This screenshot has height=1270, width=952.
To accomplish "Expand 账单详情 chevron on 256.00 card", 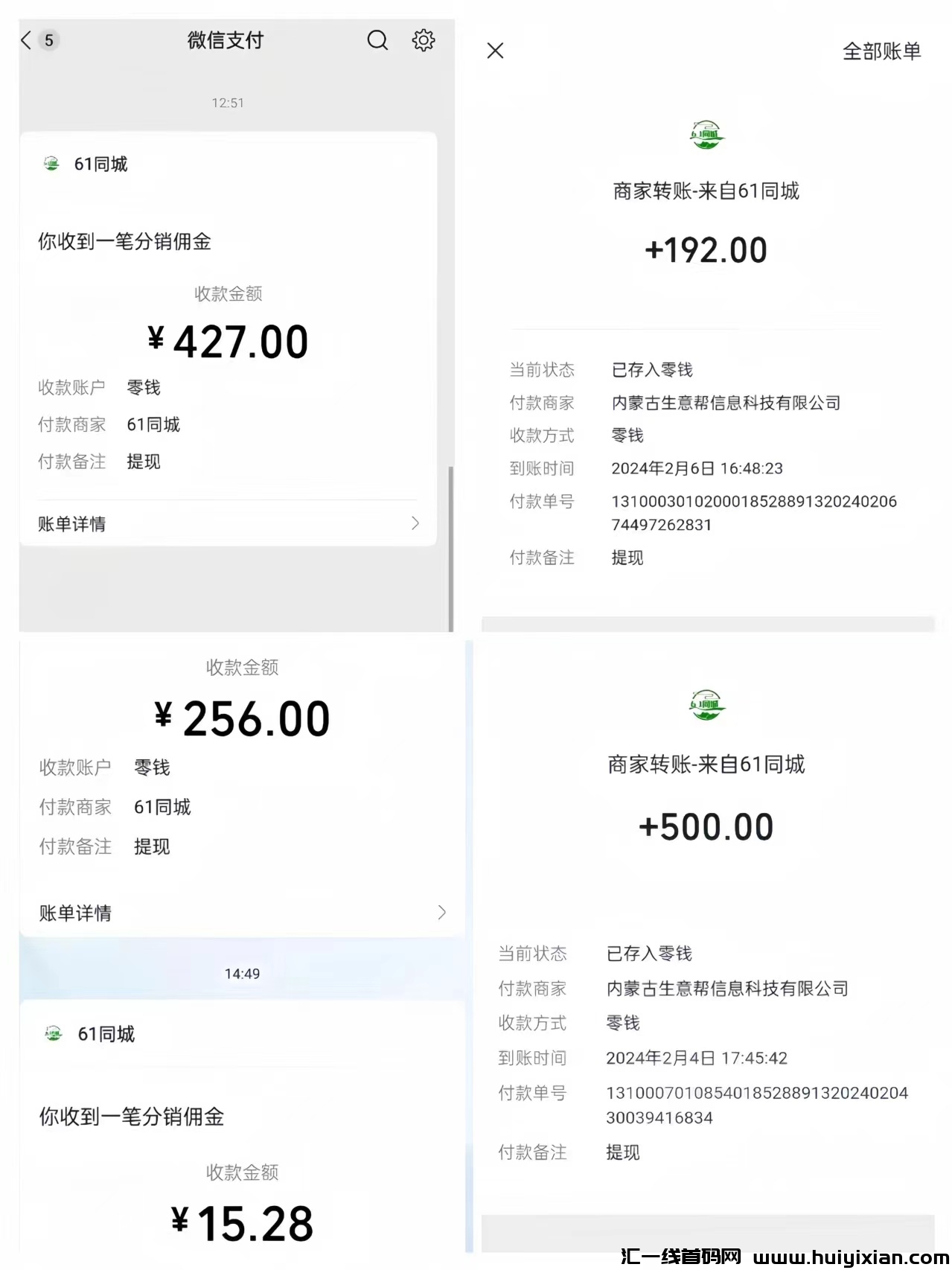I will pyautogui.click(x=441, y=912).
